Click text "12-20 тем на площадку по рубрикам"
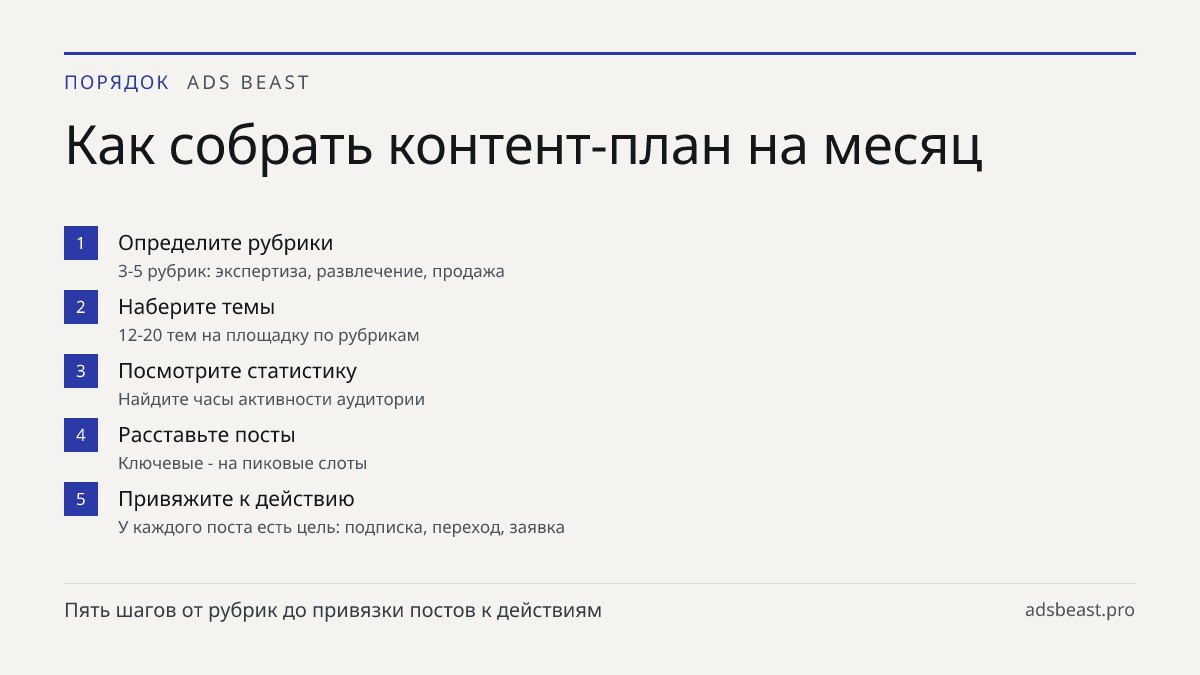The height and width of the screenshot is (675, 1200). [x=269, y=335]
